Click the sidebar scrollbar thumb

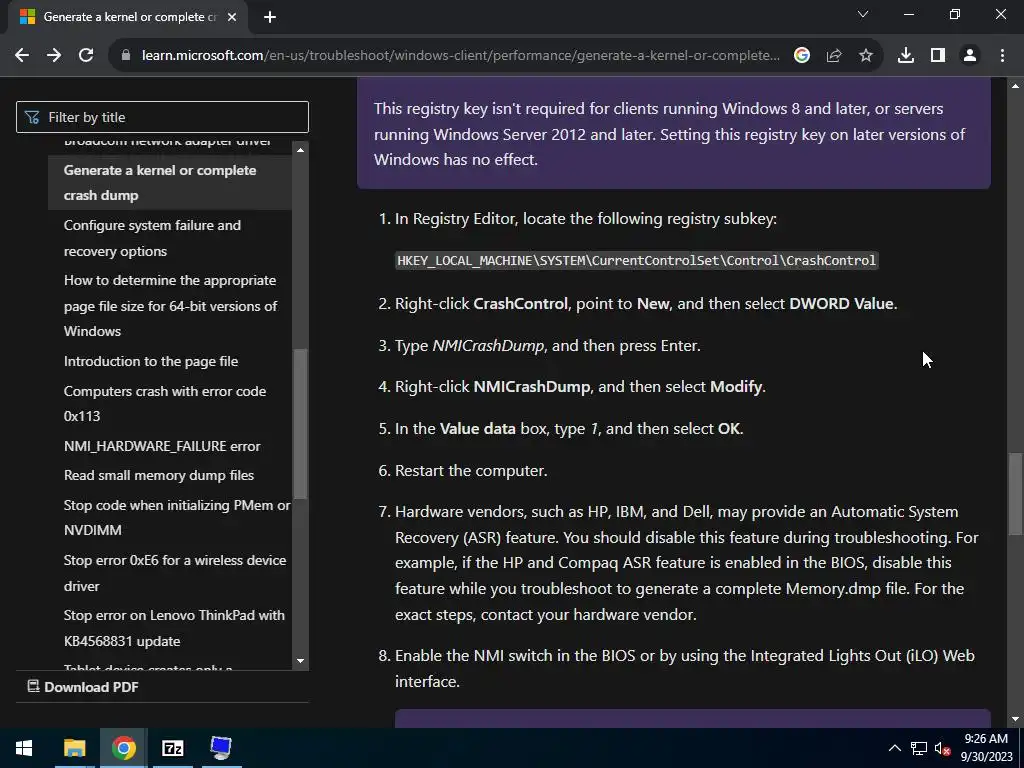[x=300, y=424]
